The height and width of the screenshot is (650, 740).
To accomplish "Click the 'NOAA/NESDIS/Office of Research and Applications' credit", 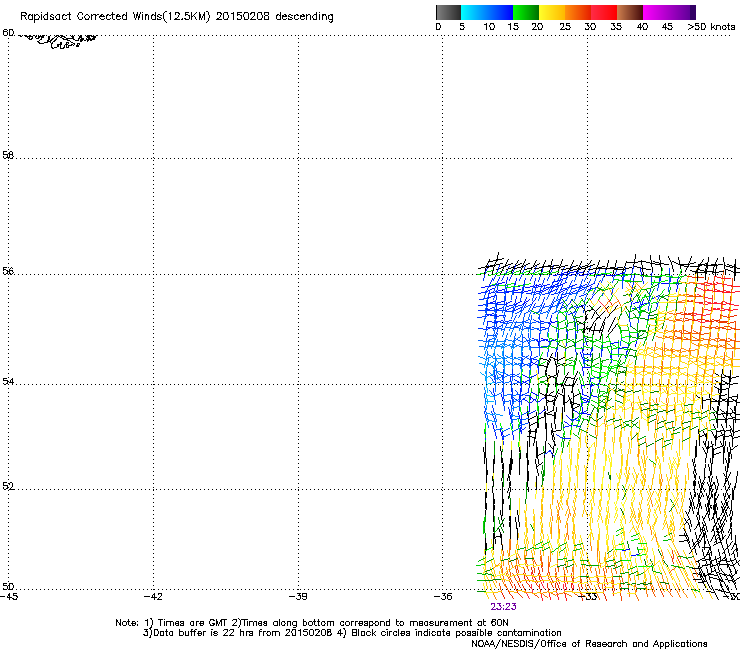I will (x=589, y=644).
